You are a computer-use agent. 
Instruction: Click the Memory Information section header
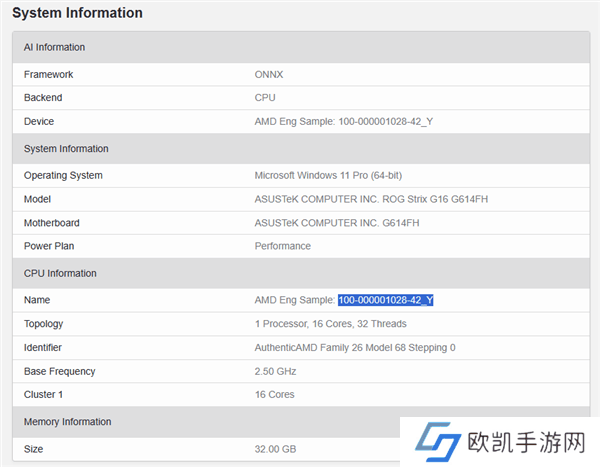67,422
